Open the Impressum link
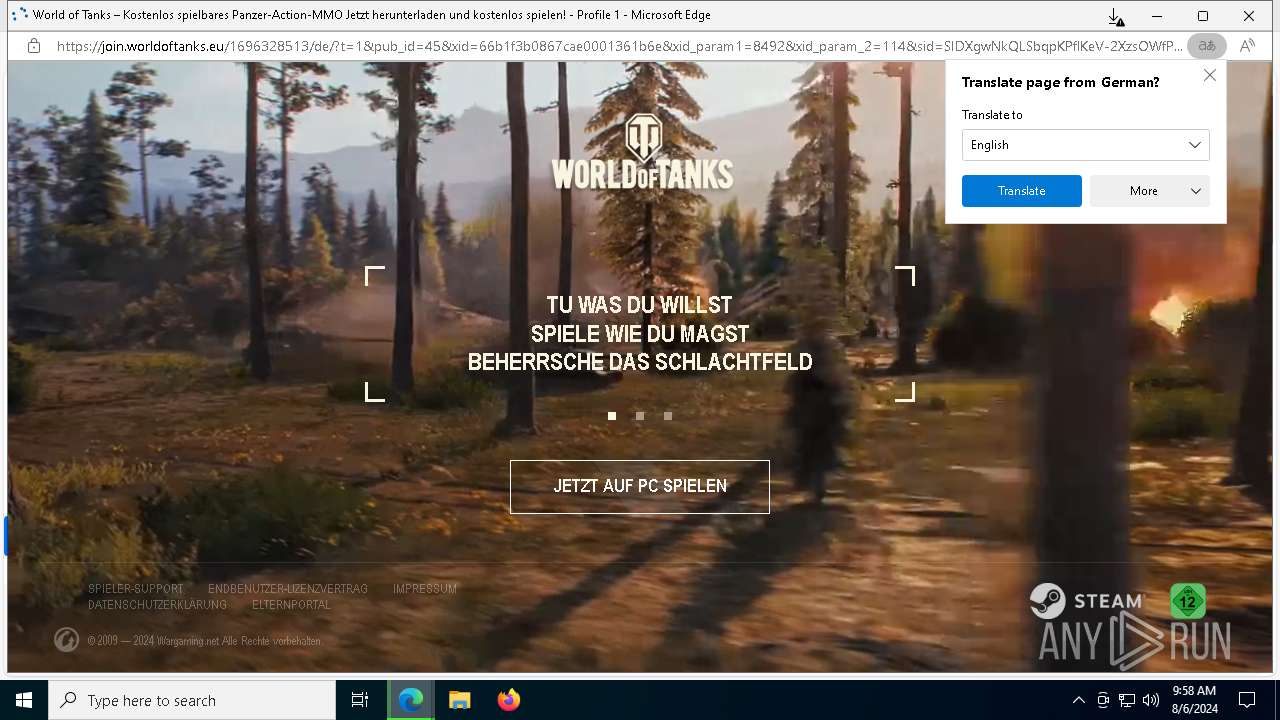 (425, 589)
